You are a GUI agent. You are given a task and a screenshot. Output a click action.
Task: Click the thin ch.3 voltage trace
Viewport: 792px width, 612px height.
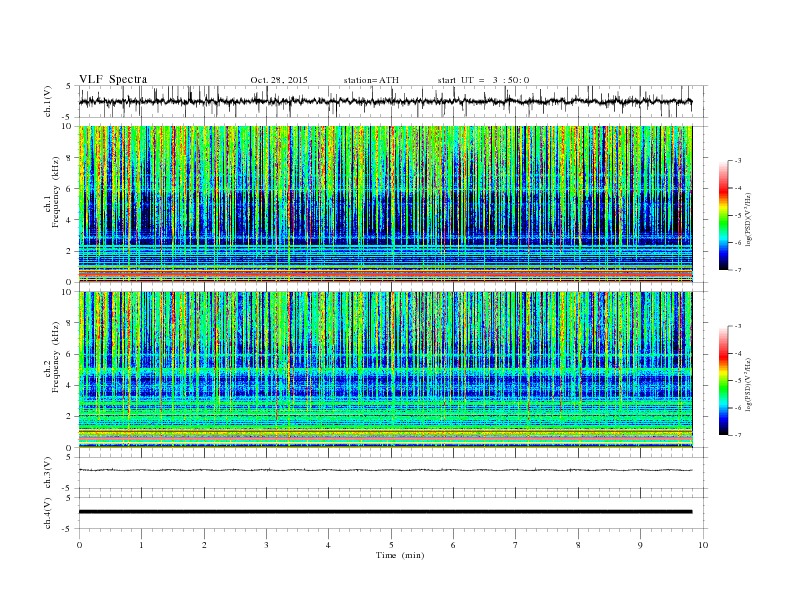[x=385, y=470]
